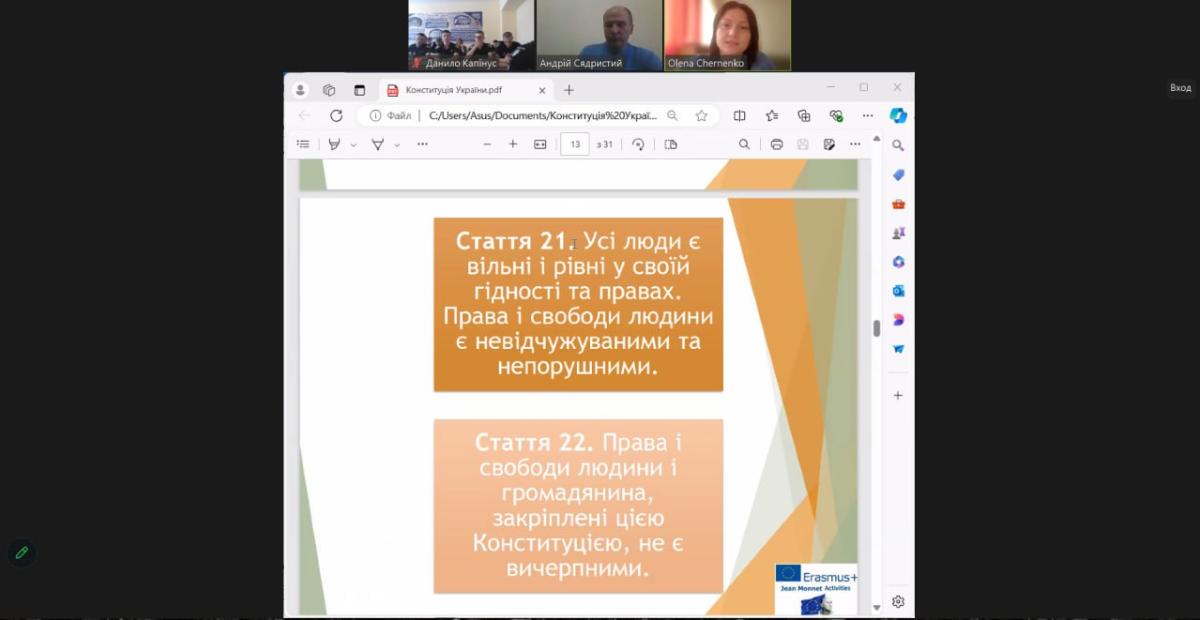Print the PDF document
This screenshot has width=1200, height=620.
point(777,144)
